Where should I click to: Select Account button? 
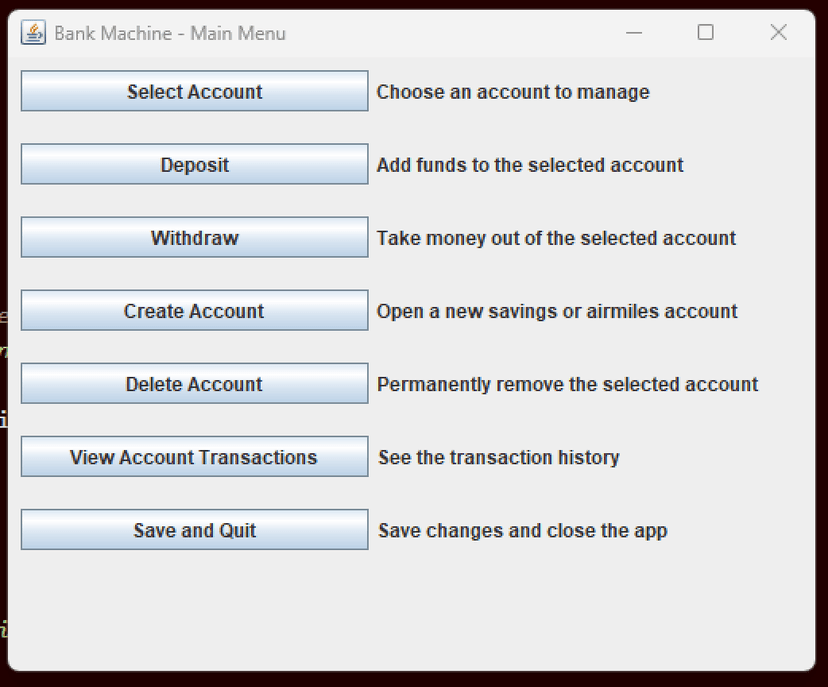(194, 91)
